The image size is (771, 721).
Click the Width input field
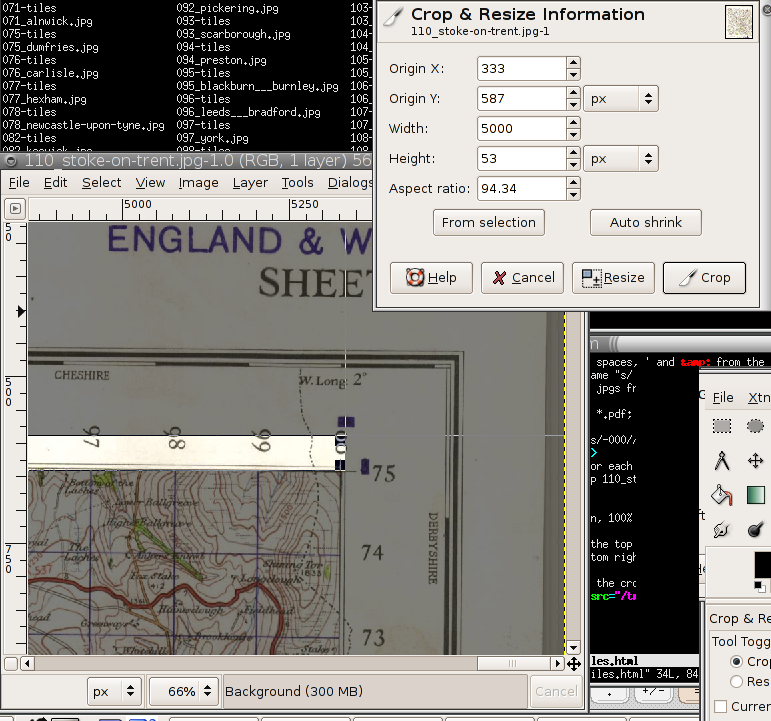tap(521, 128)
